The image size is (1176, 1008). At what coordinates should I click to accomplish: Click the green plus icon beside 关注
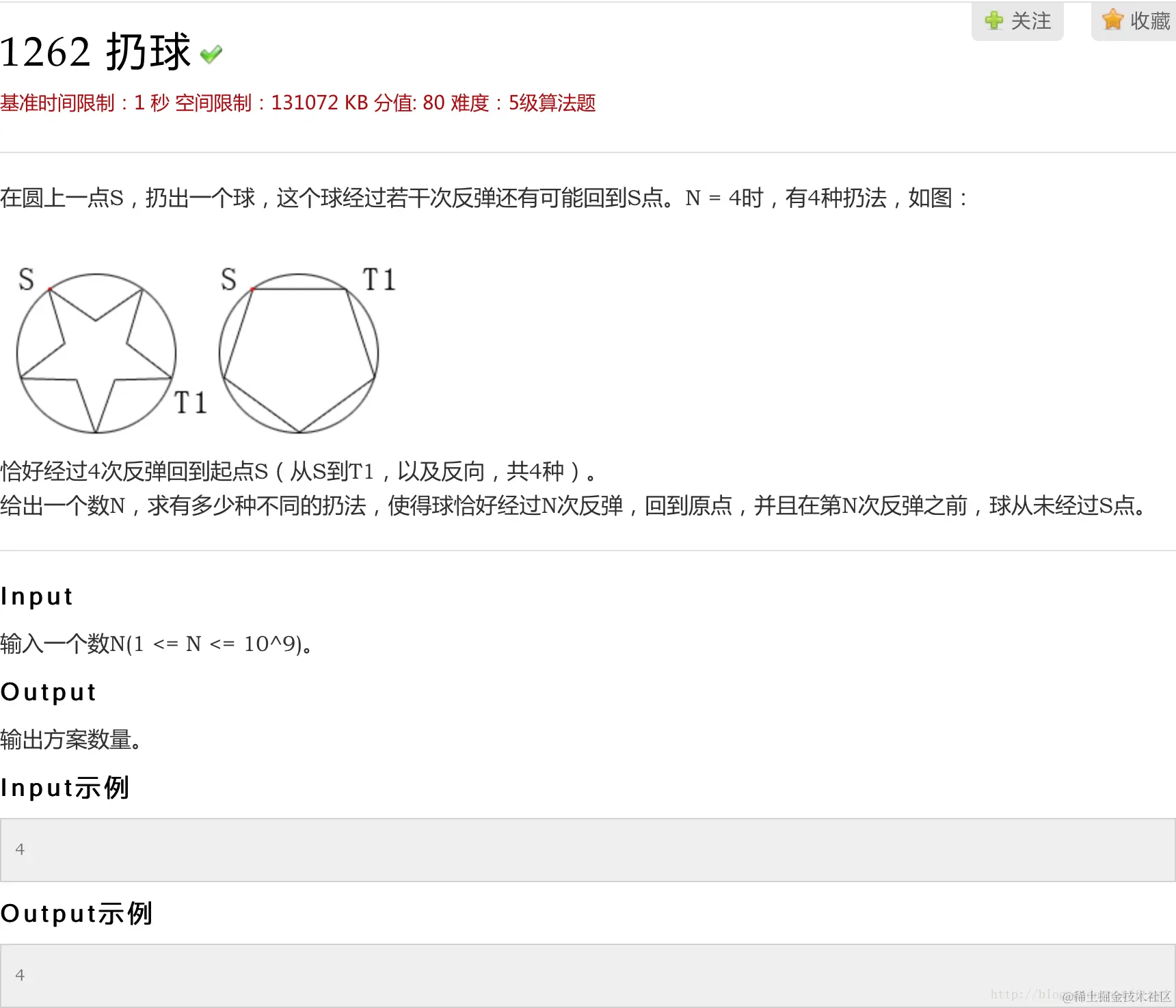[x=993, y=21]
